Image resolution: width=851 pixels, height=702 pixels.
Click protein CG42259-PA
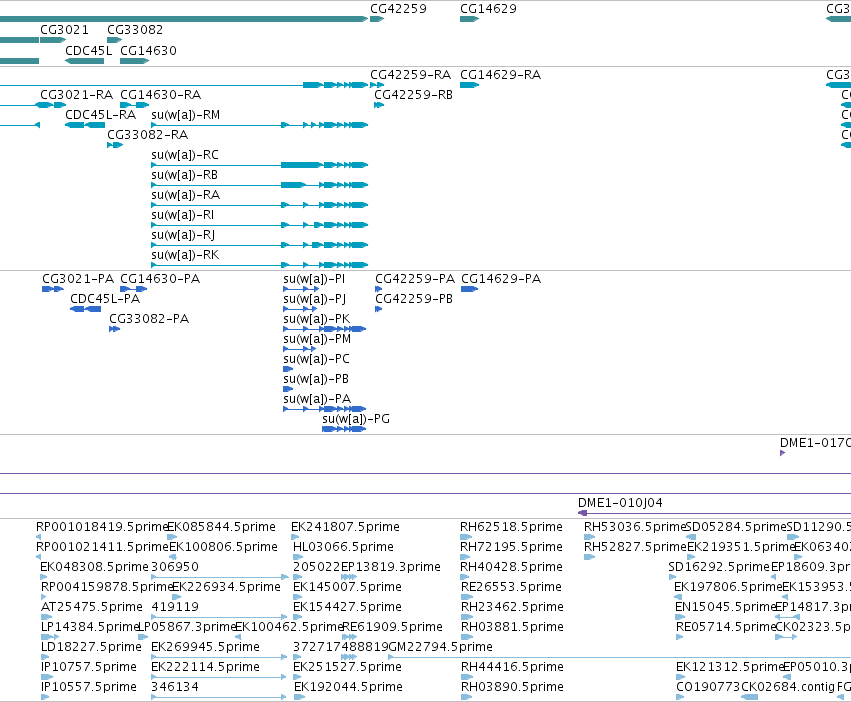click(x=415, y=279)
